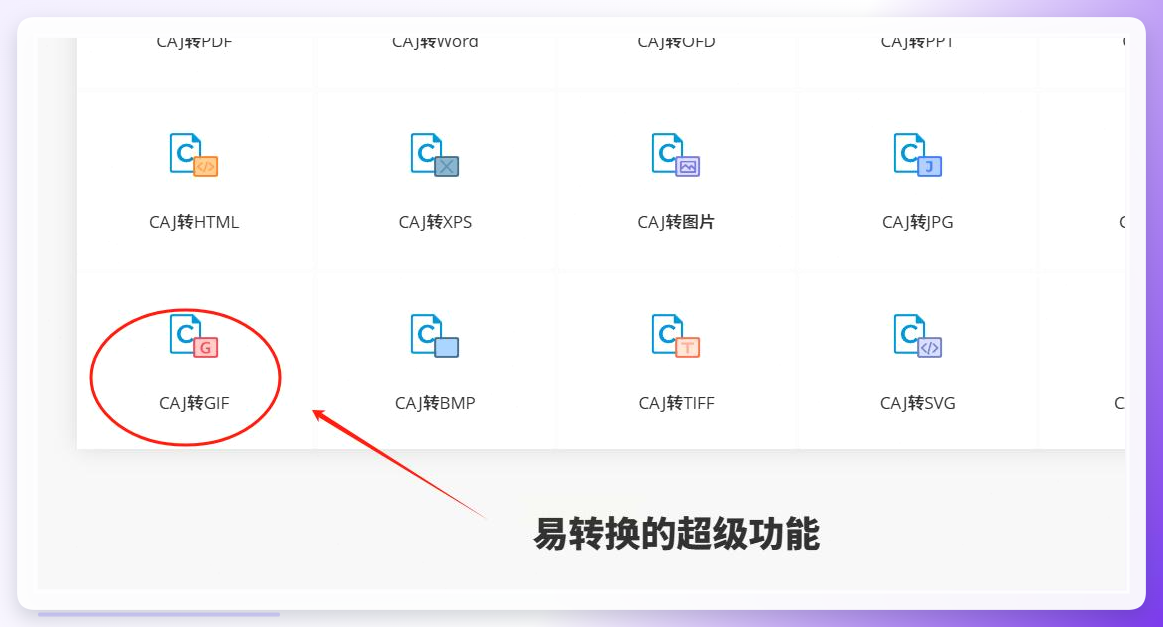Click the horizontal scrollbar at bottom
Viewport: 1163px width, 627px height.
tap(159, 614)
